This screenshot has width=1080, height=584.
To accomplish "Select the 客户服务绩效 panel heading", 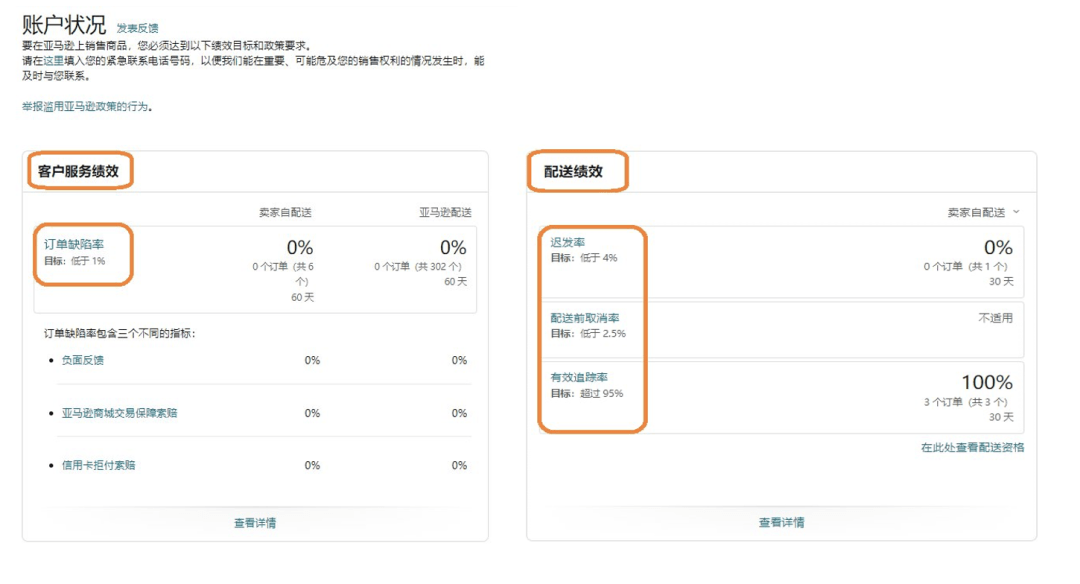I will 79,171.
